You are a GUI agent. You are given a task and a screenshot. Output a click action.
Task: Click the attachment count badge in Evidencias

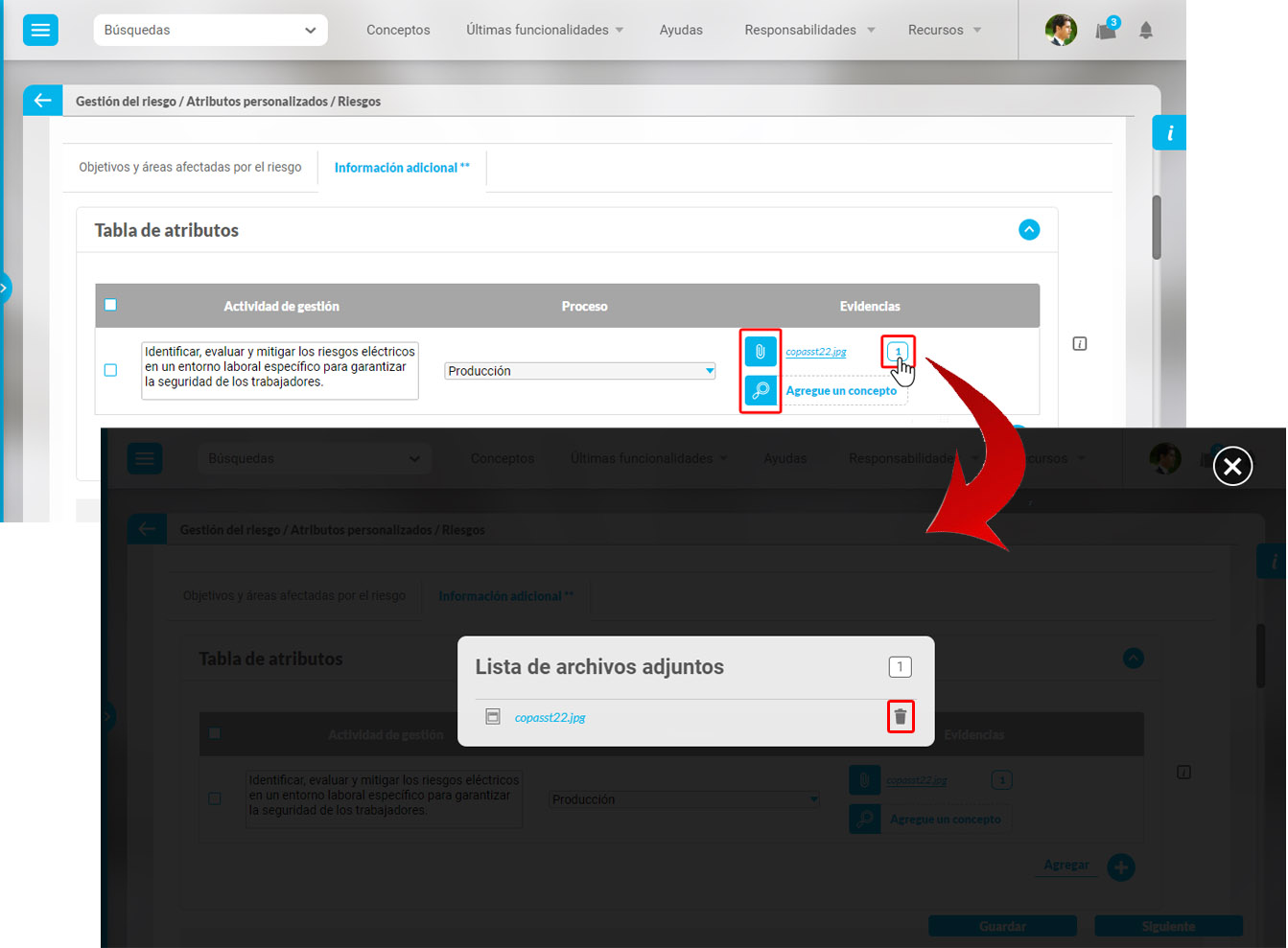tap(898, 352)
